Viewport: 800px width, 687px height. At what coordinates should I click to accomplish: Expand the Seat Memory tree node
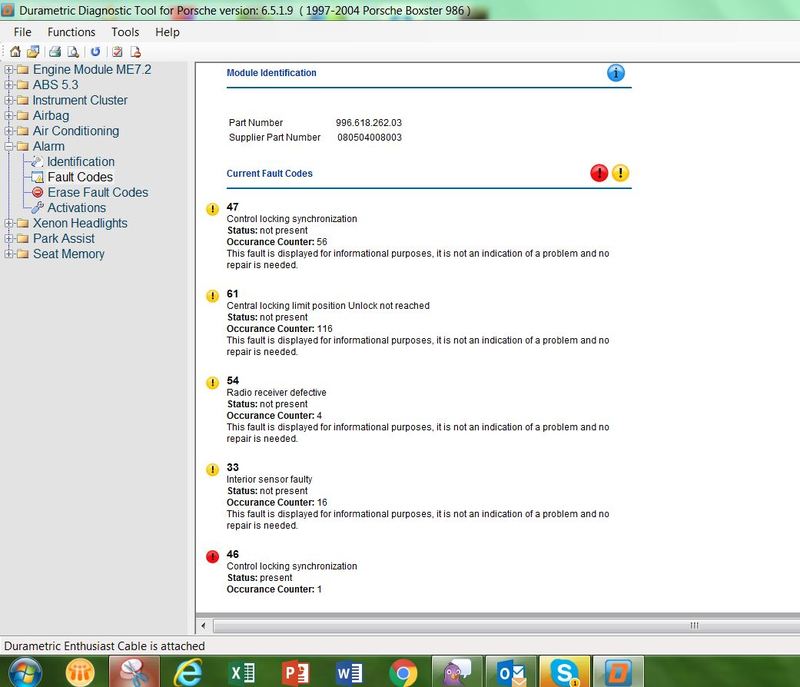pyautogui.click(x=9, y=254)
